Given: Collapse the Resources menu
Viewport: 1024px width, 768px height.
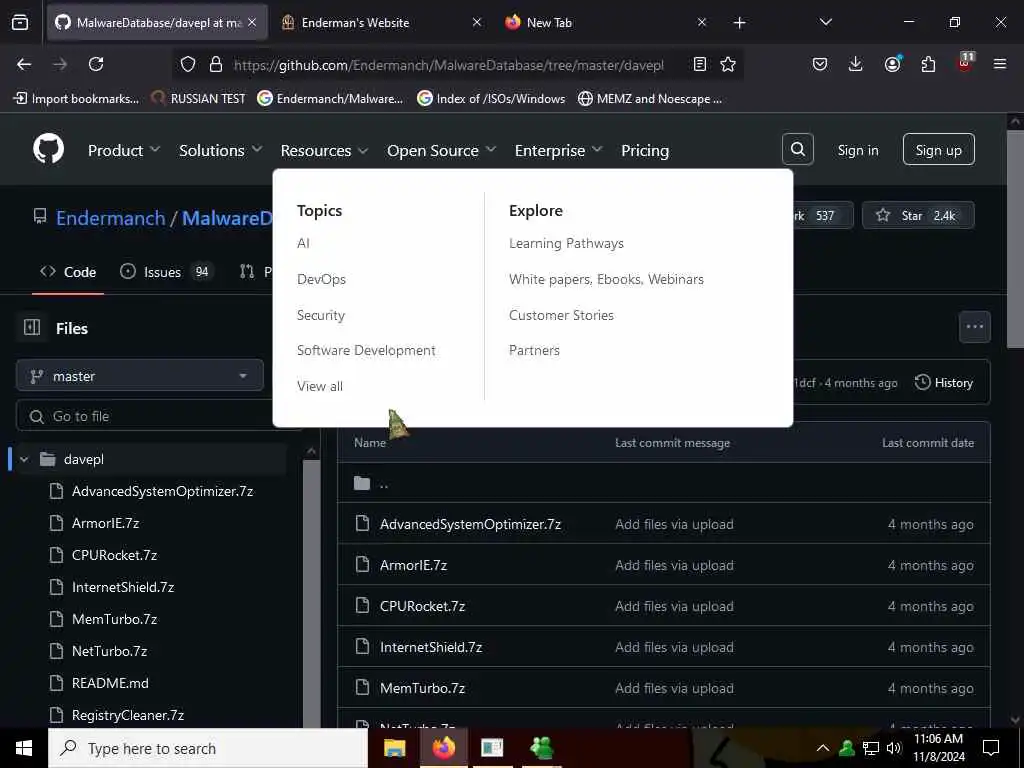Looking at the screenshot, I should point(324,150).
